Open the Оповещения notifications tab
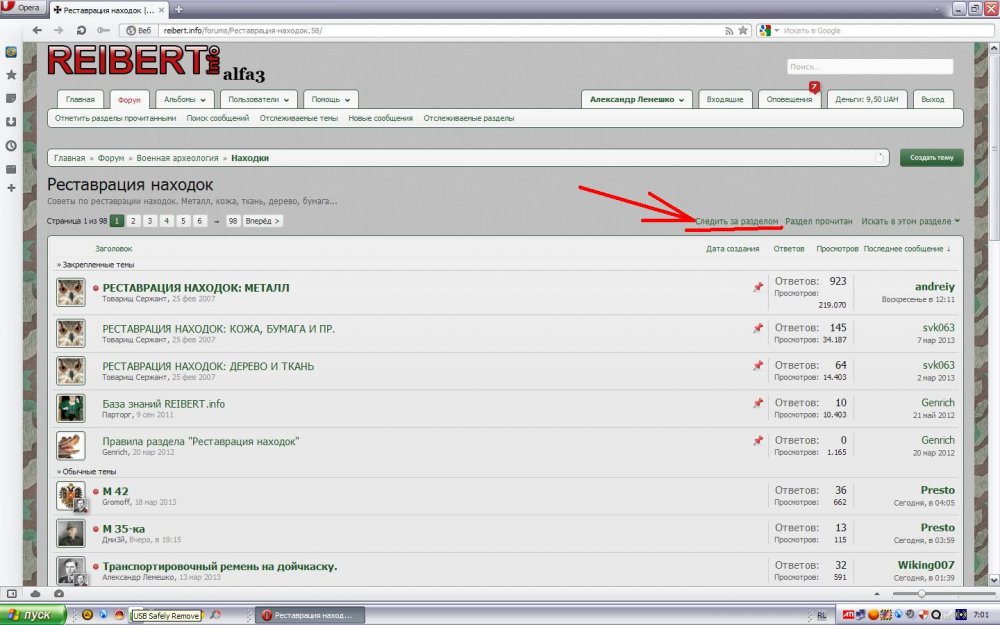The width and height of the screenshot is (1000, 625). 789,100
